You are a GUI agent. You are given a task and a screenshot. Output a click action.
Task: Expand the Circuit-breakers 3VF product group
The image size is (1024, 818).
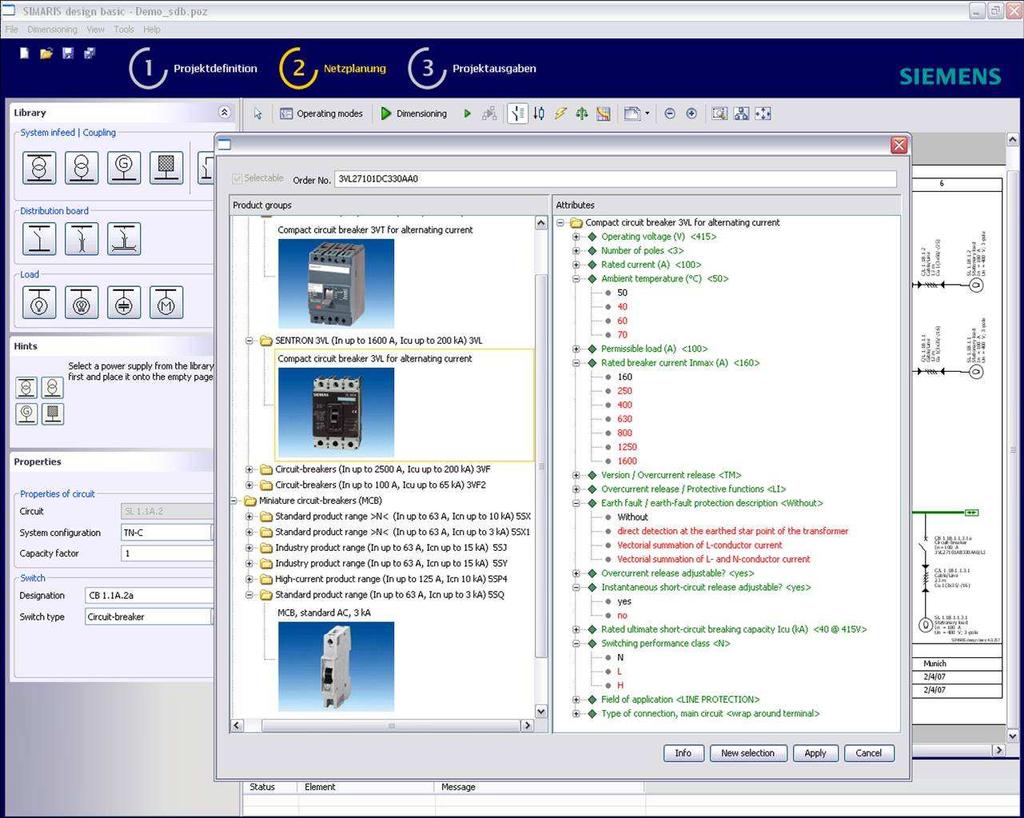click(x=249, y=469)
